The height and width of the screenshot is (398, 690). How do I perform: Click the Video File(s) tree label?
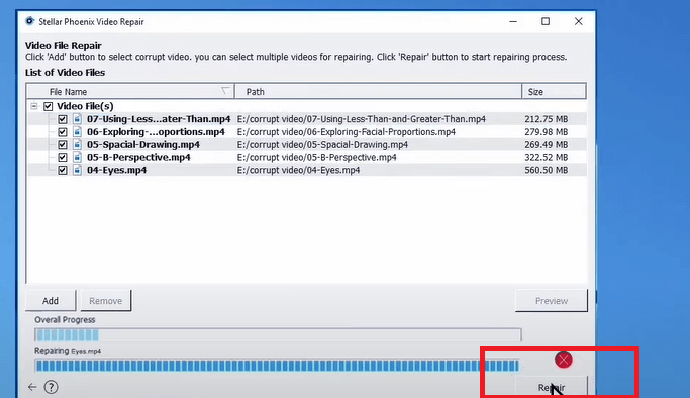(85, 106)
